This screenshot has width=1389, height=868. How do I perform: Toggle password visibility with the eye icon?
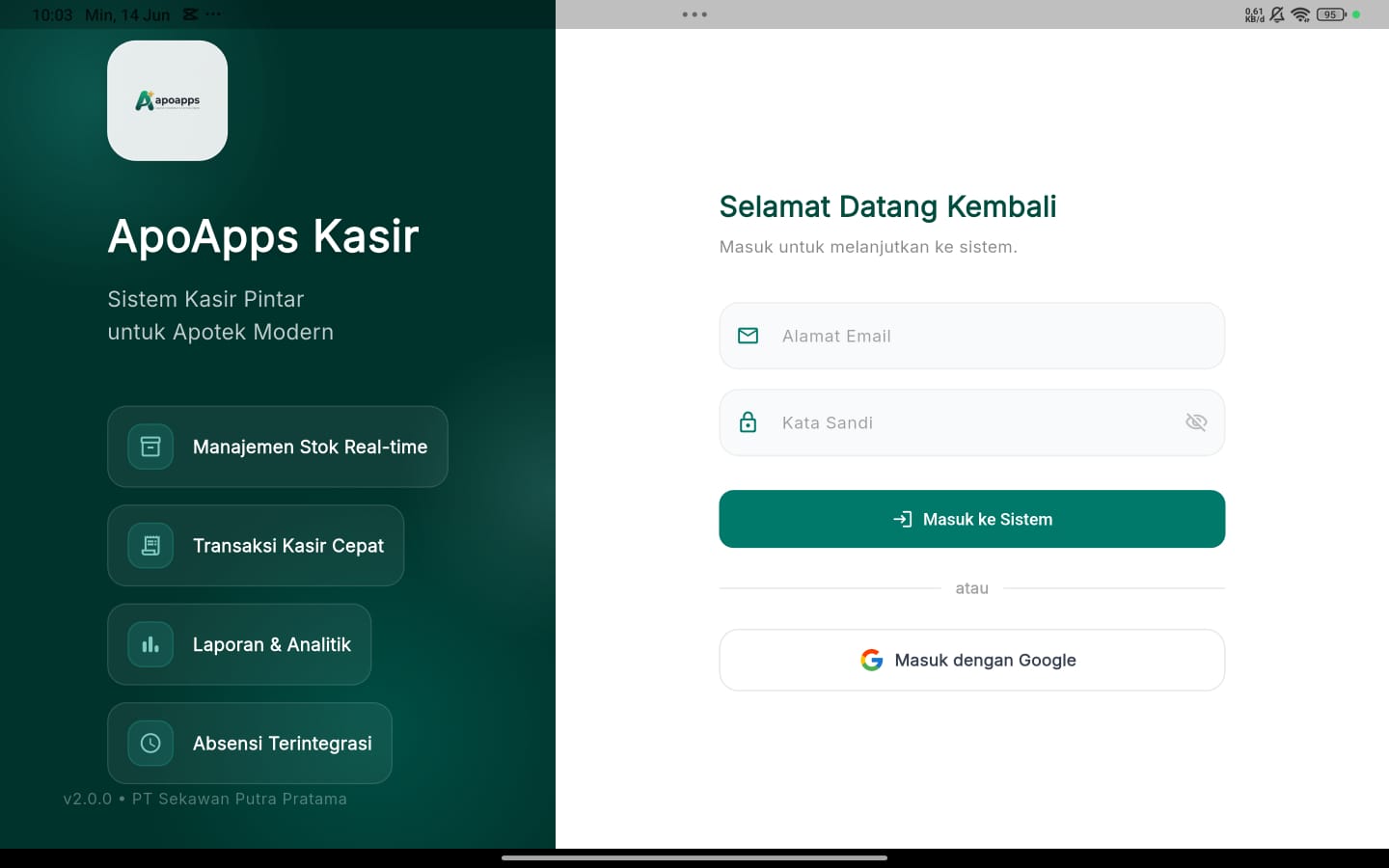(x=1196, y=422)
